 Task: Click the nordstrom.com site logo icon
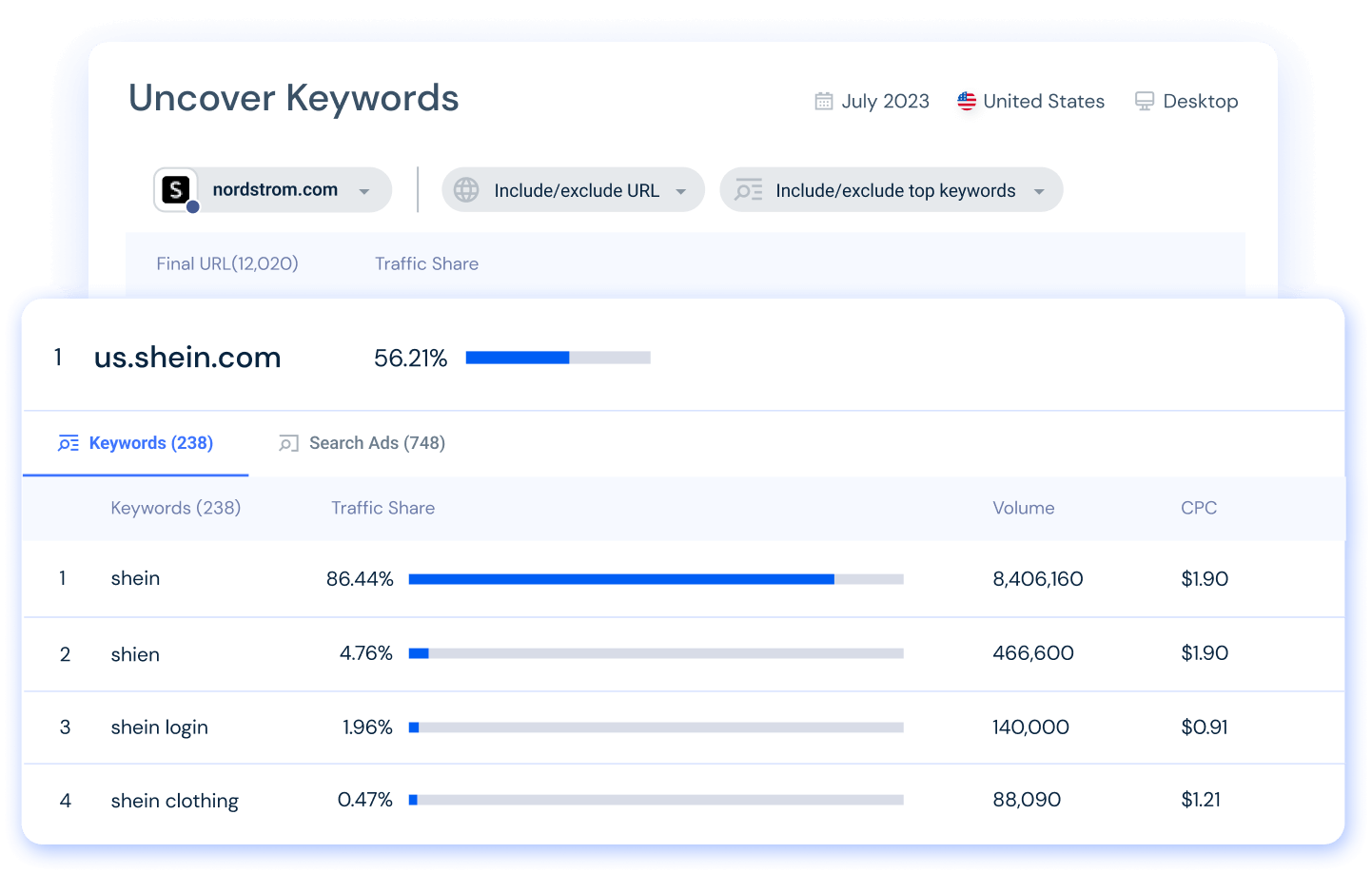(x=176, y=190)
